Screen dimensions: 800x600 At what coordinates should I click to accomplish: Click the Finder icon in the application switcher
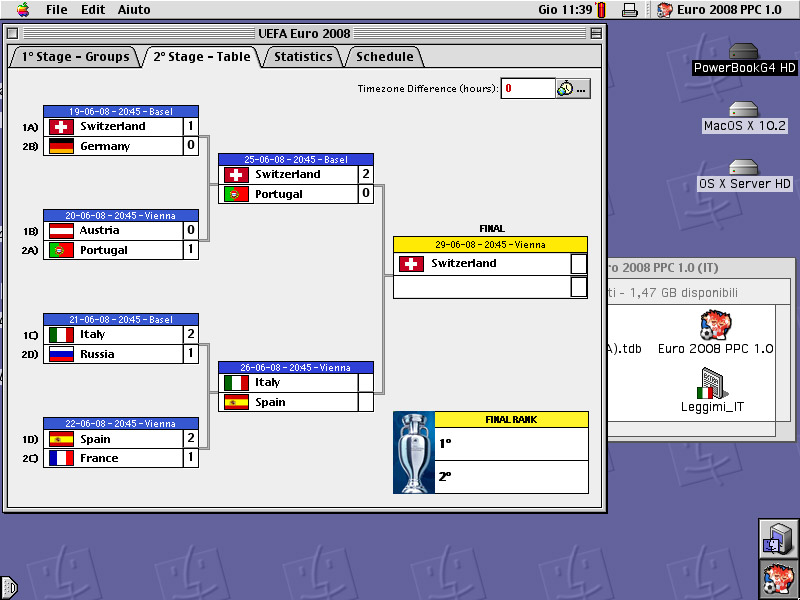[x=778, y=538]
